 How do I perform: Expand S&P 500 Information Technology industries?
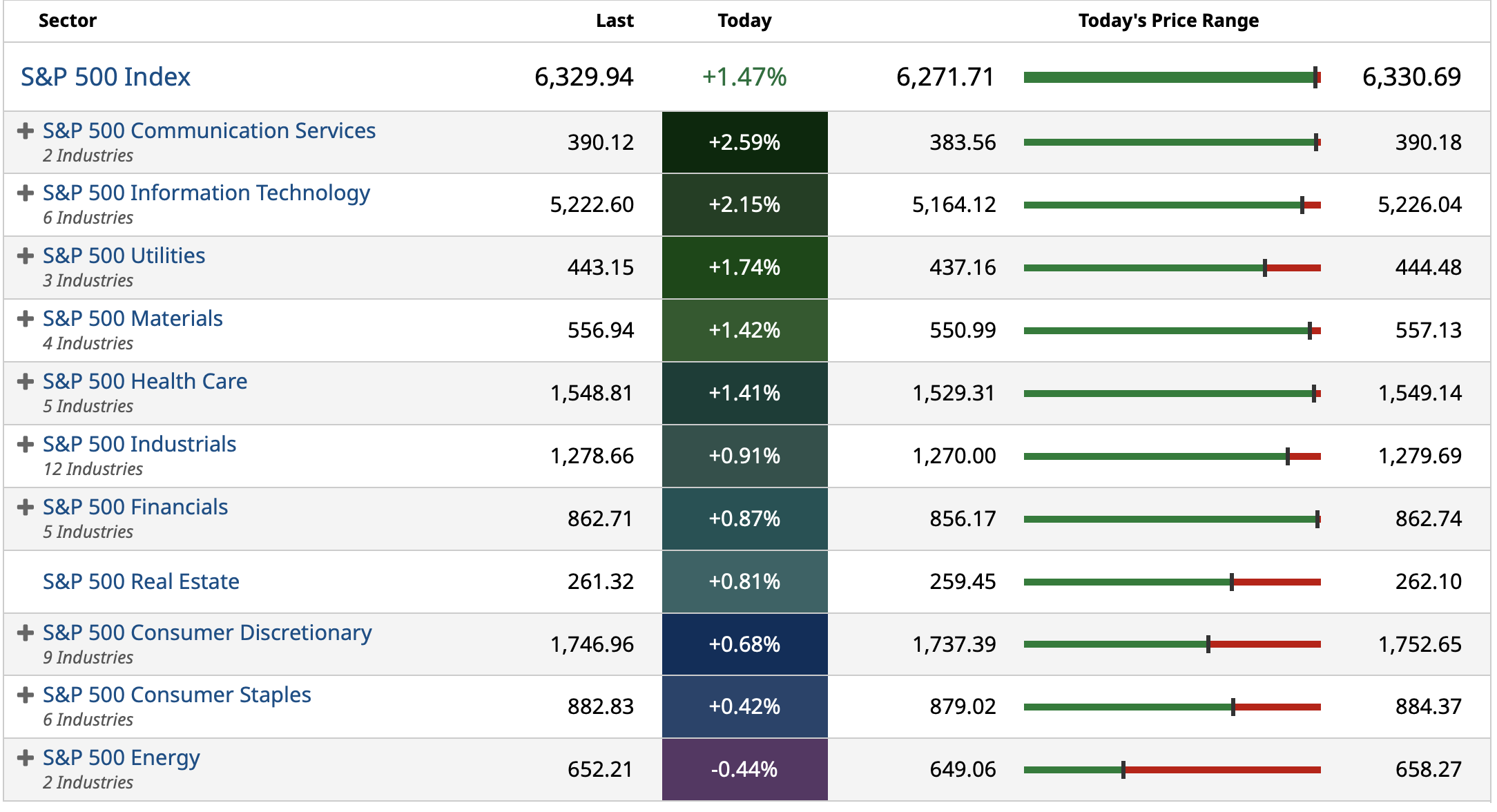tap(26, 193)
